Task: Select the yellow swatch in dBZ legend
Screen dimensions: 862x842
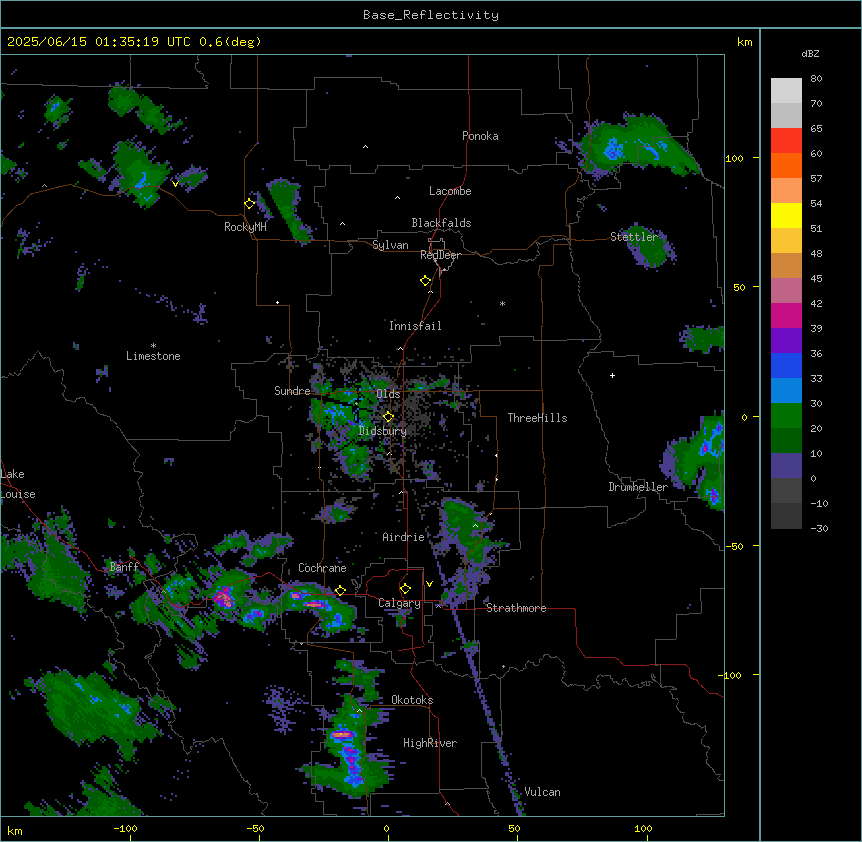Action: tap(786, 215)
